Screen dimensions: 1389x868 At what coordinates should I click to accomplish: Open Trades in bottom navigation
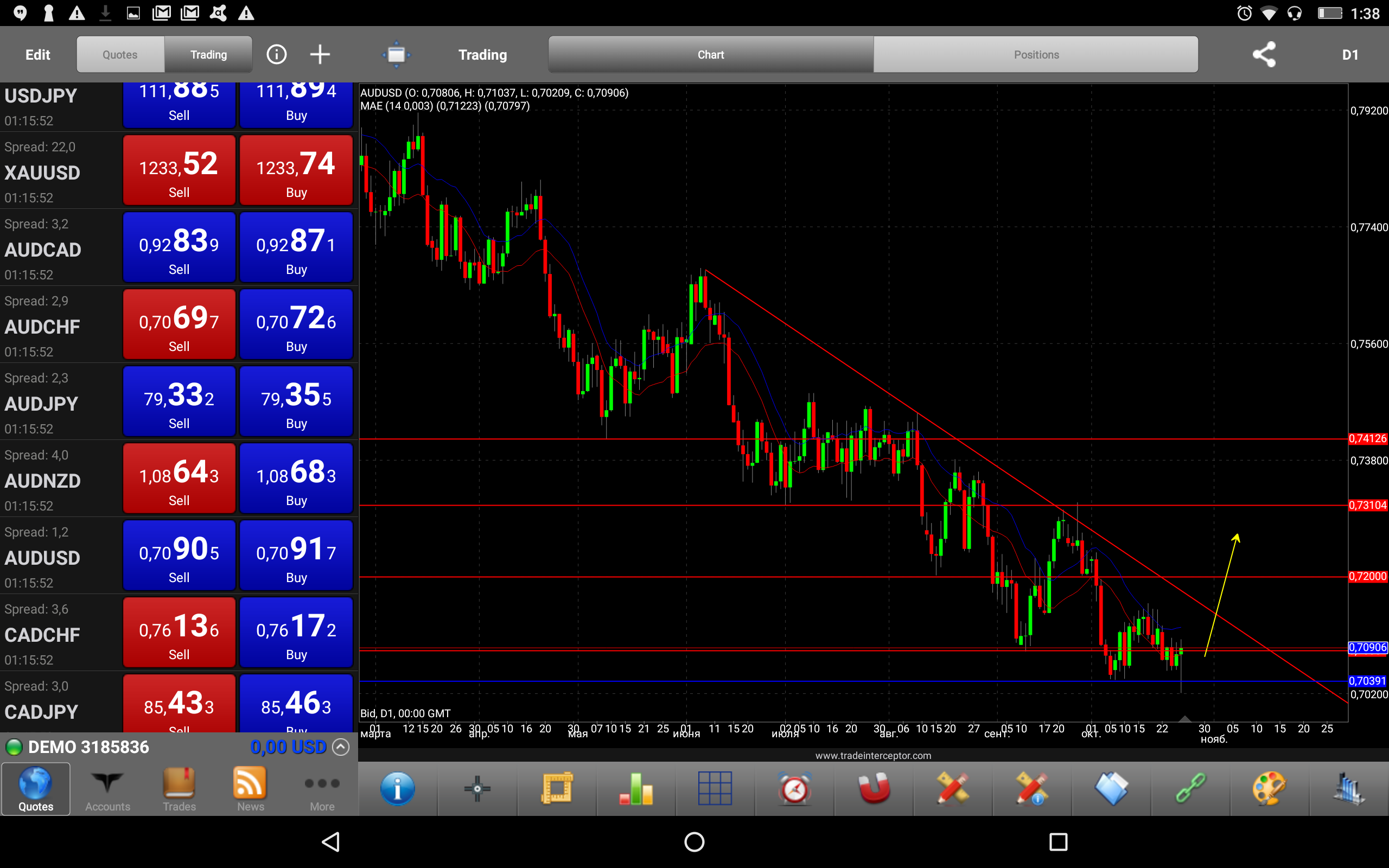179,789
